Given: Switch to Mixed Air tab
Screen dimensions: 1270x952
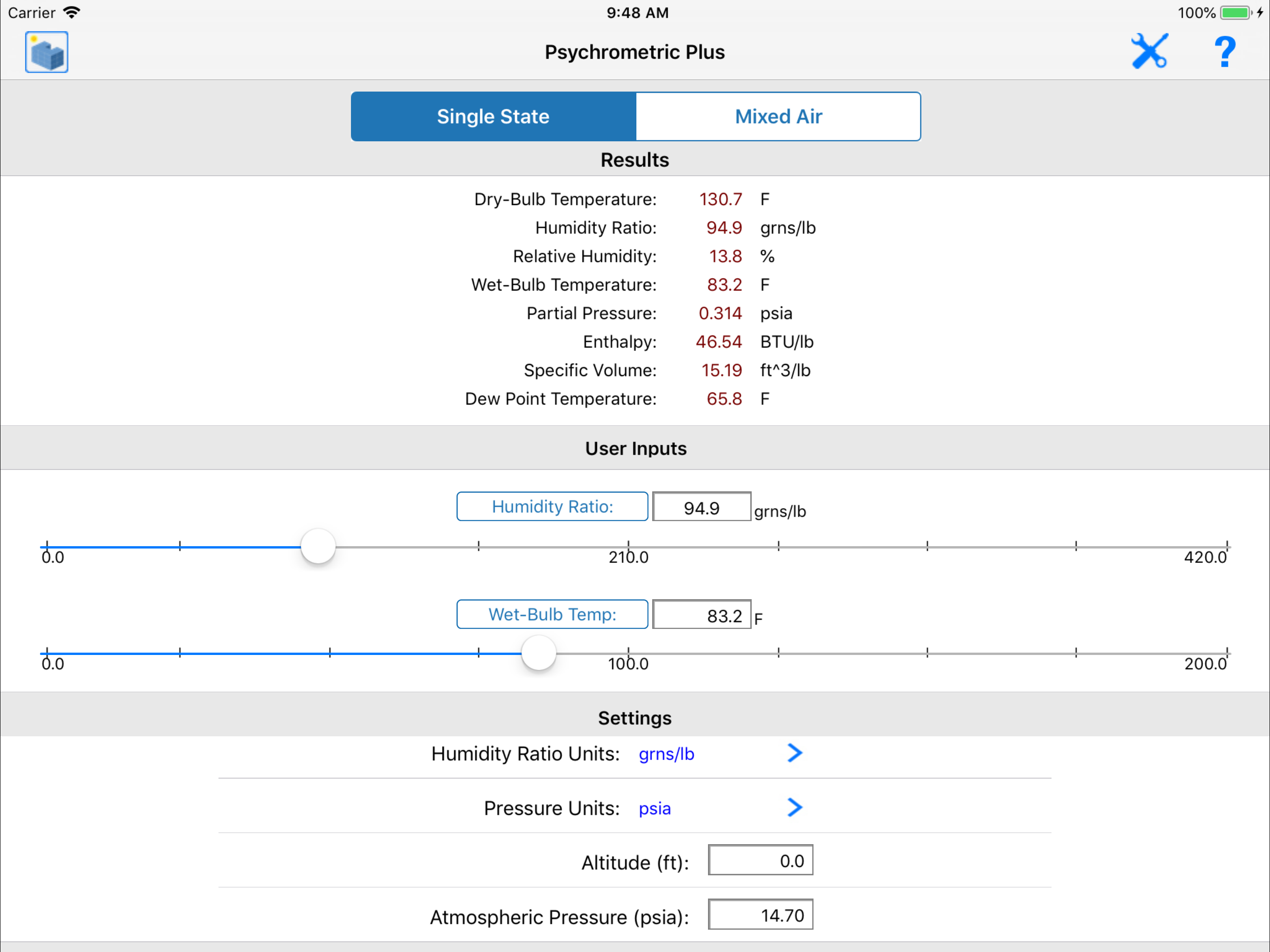Looking at the screenshot, I should [778, 117].
